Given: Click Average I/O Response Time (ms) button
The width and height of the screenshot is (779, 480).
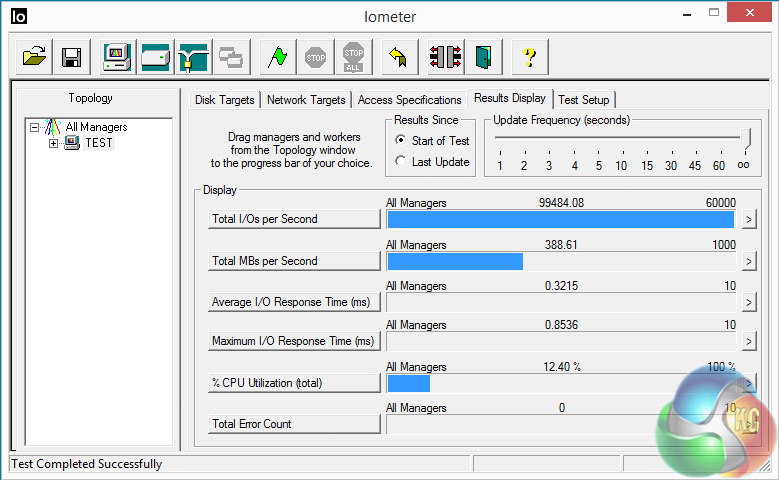Looking at the screenshot, I should pos(294,302).
